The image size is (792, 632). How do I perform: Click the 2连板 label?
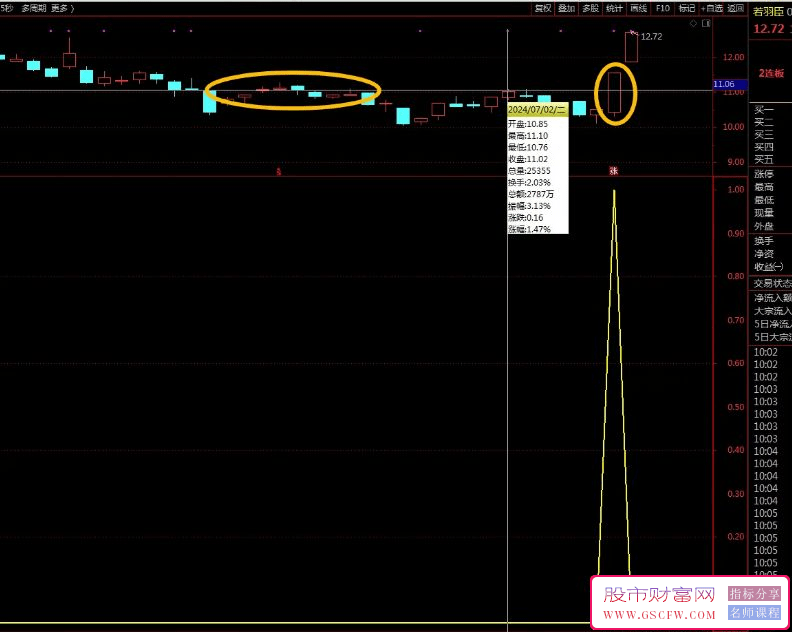click(x=771, y=73)
